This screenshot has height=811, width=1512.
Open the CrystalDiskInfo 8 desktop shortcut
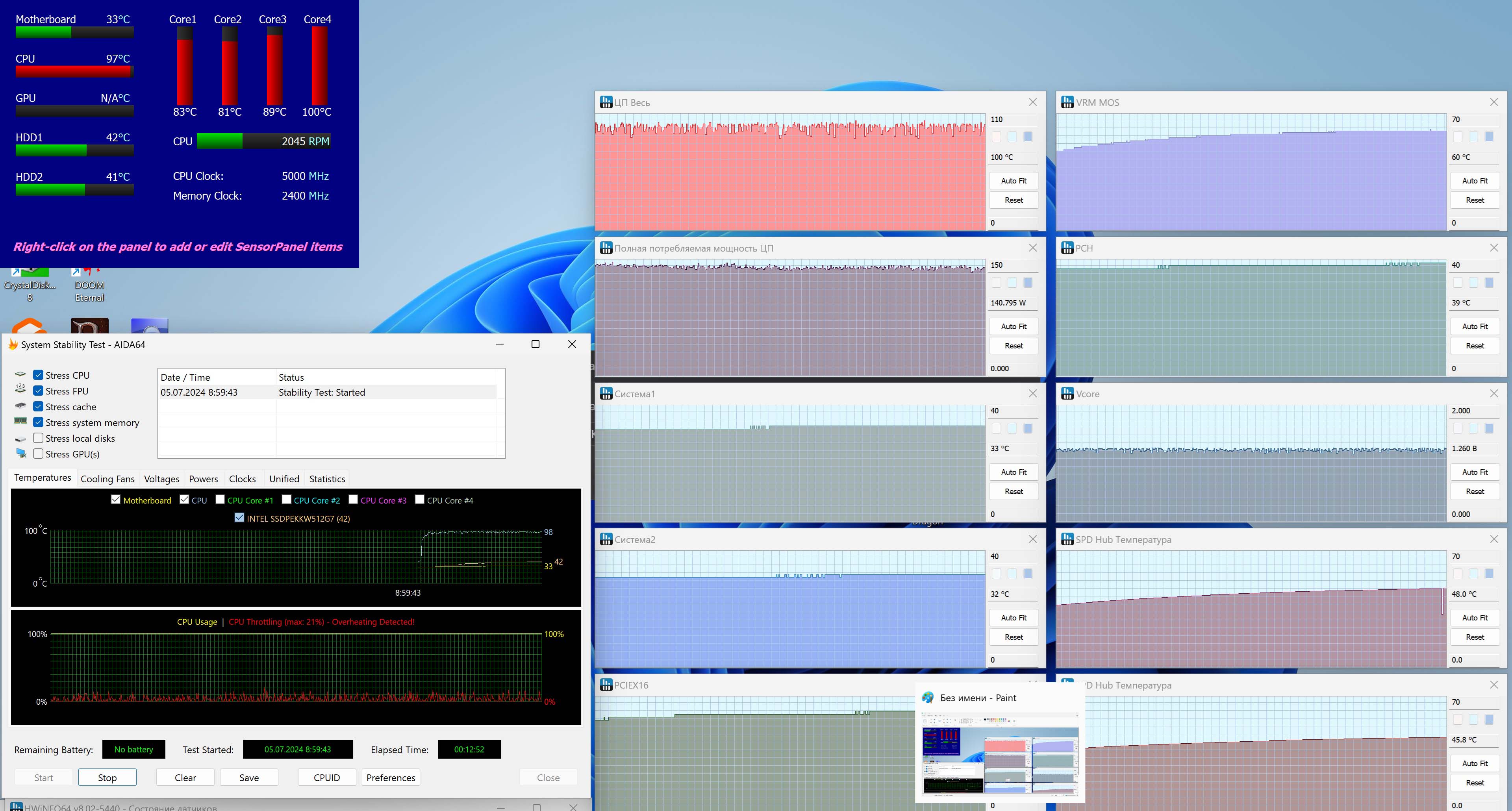tap(30, 285)
